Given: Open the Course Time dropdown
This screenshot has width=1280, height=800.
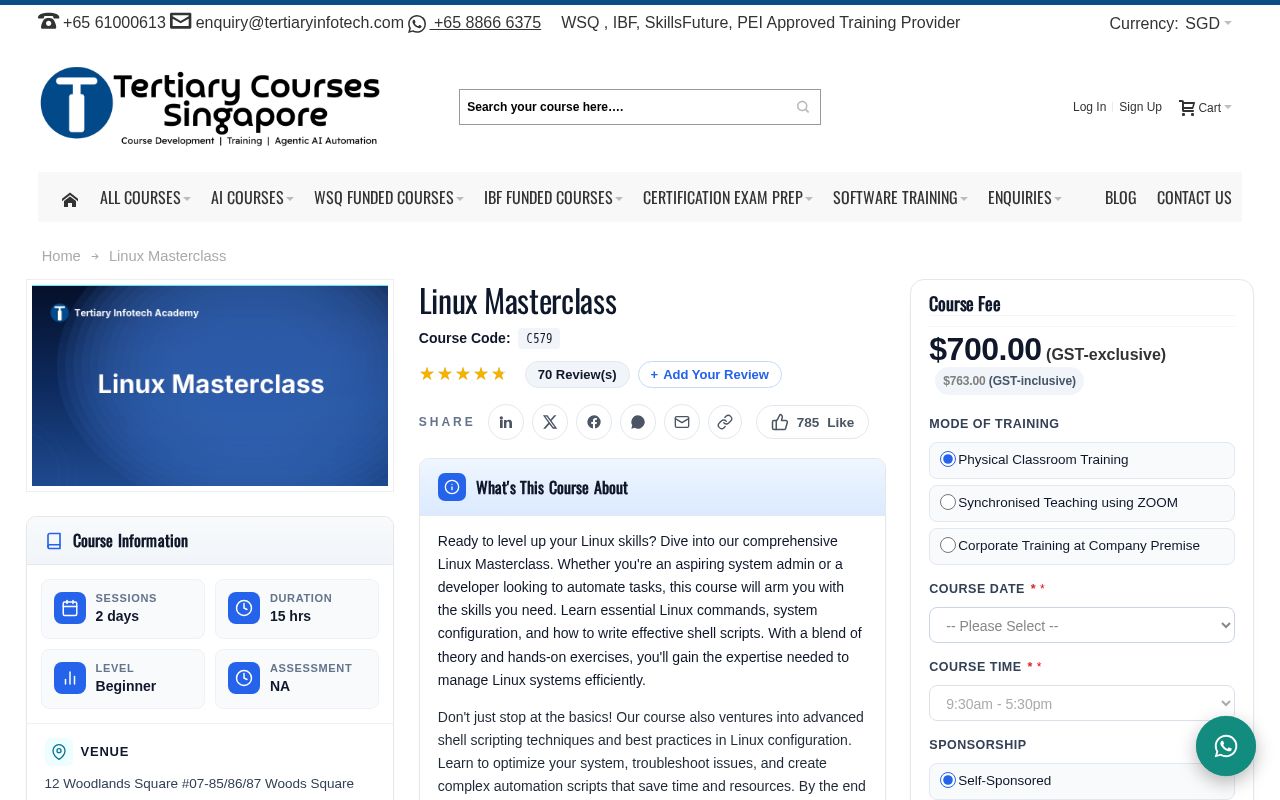Looking at the screenshot, I should coord(1082,703).
